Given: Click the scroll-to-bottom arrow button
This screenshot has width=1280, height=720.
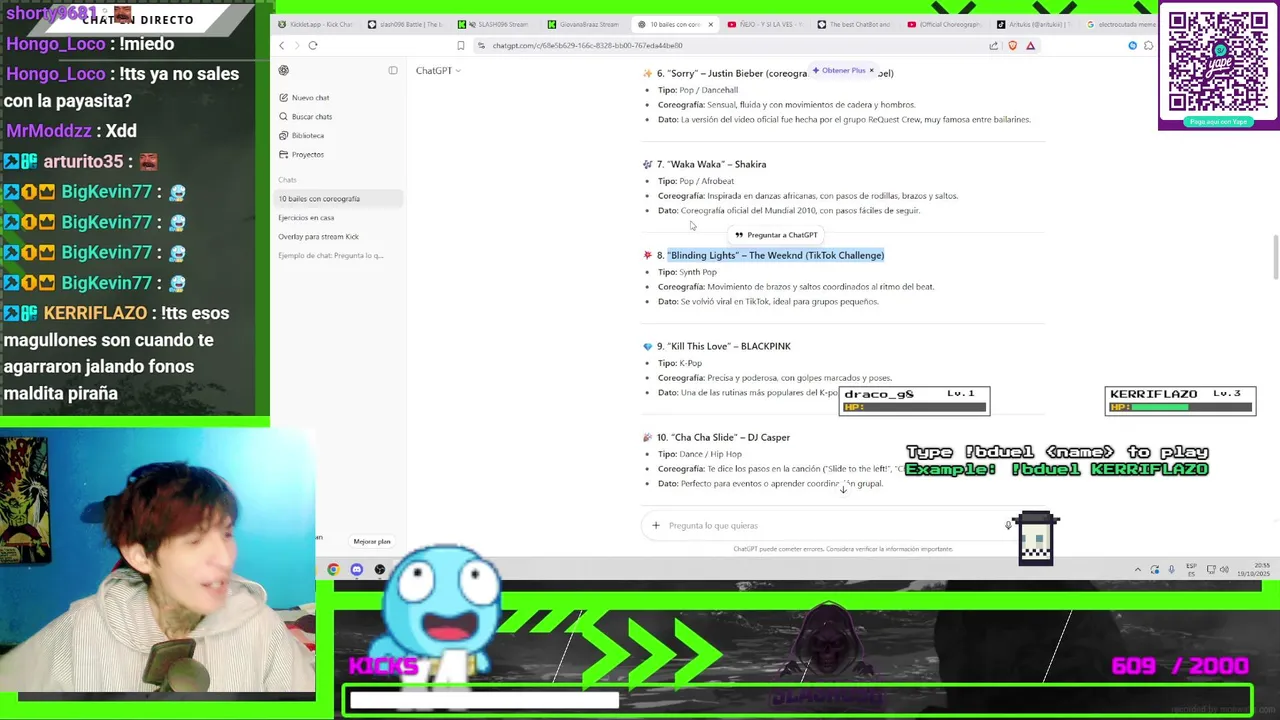Looking at the screenshot, I should click(843, 489).
